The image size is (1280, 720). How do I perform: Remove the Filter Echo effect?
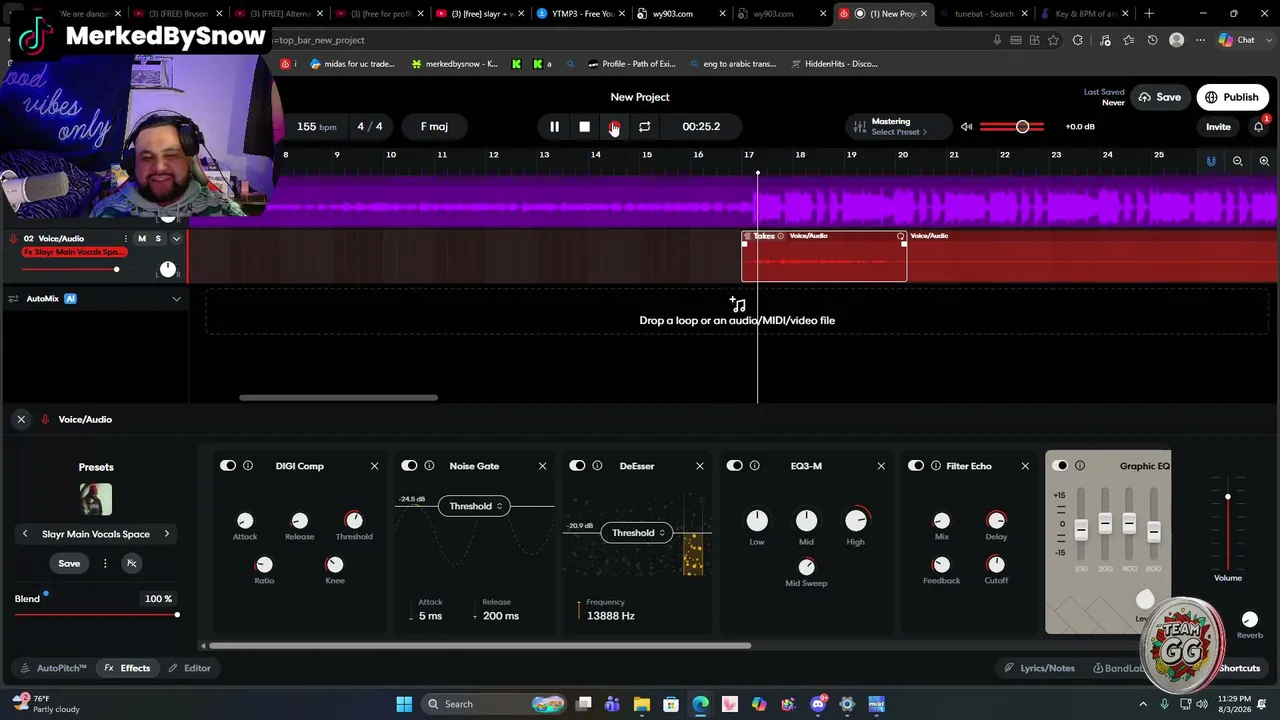[1025, 466]
